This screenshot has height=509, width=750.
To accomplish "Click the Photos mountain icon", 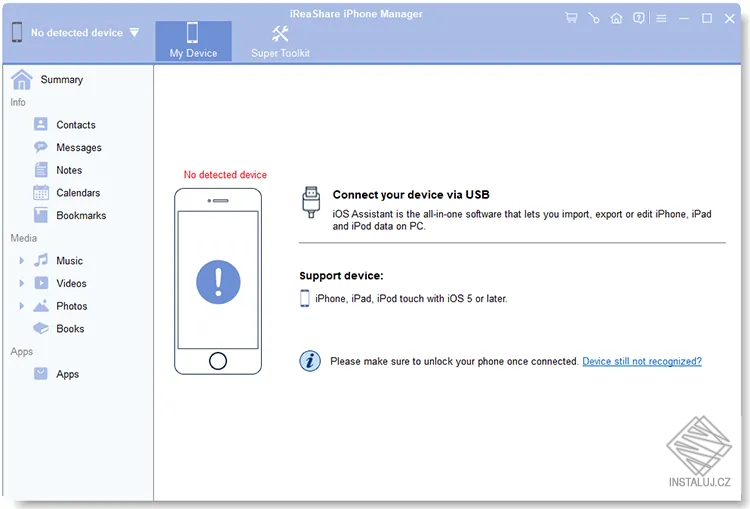I will pyautogui.click(x=41, y=306).
